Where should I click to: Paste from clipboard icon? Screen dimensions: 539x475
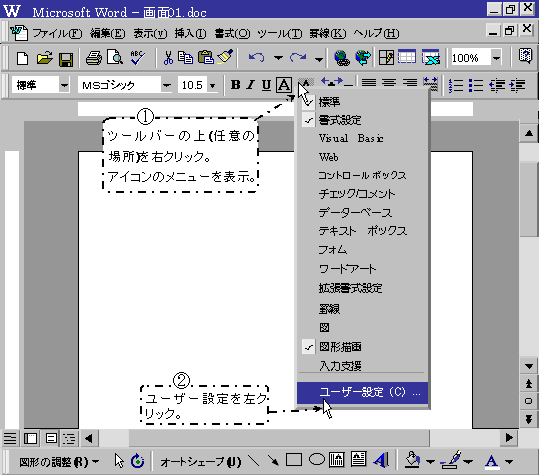click(206, 58)
